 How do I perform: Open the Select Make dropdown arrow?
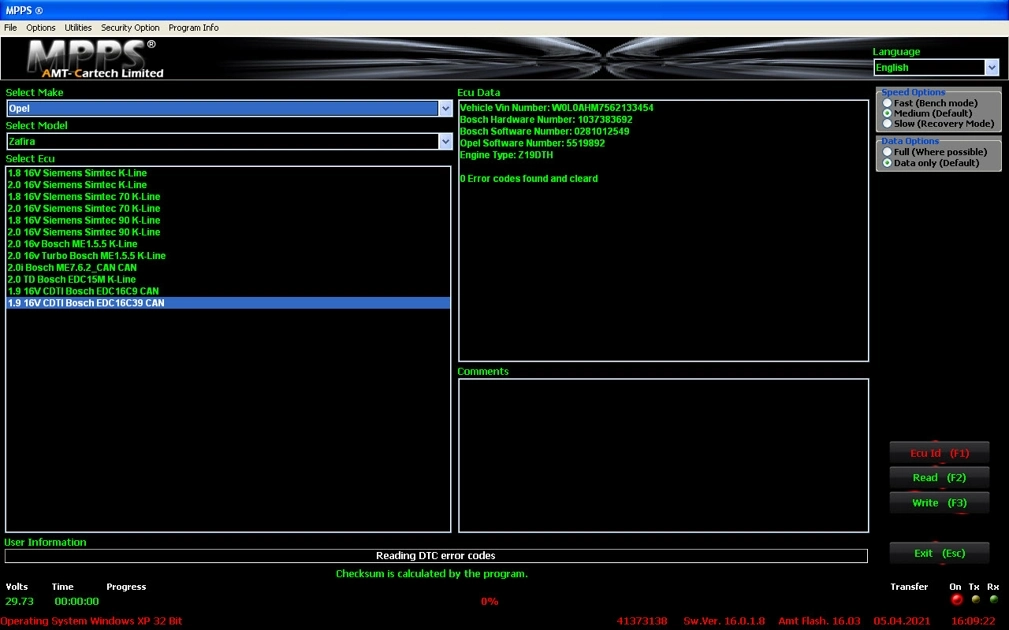click(445, 109)
